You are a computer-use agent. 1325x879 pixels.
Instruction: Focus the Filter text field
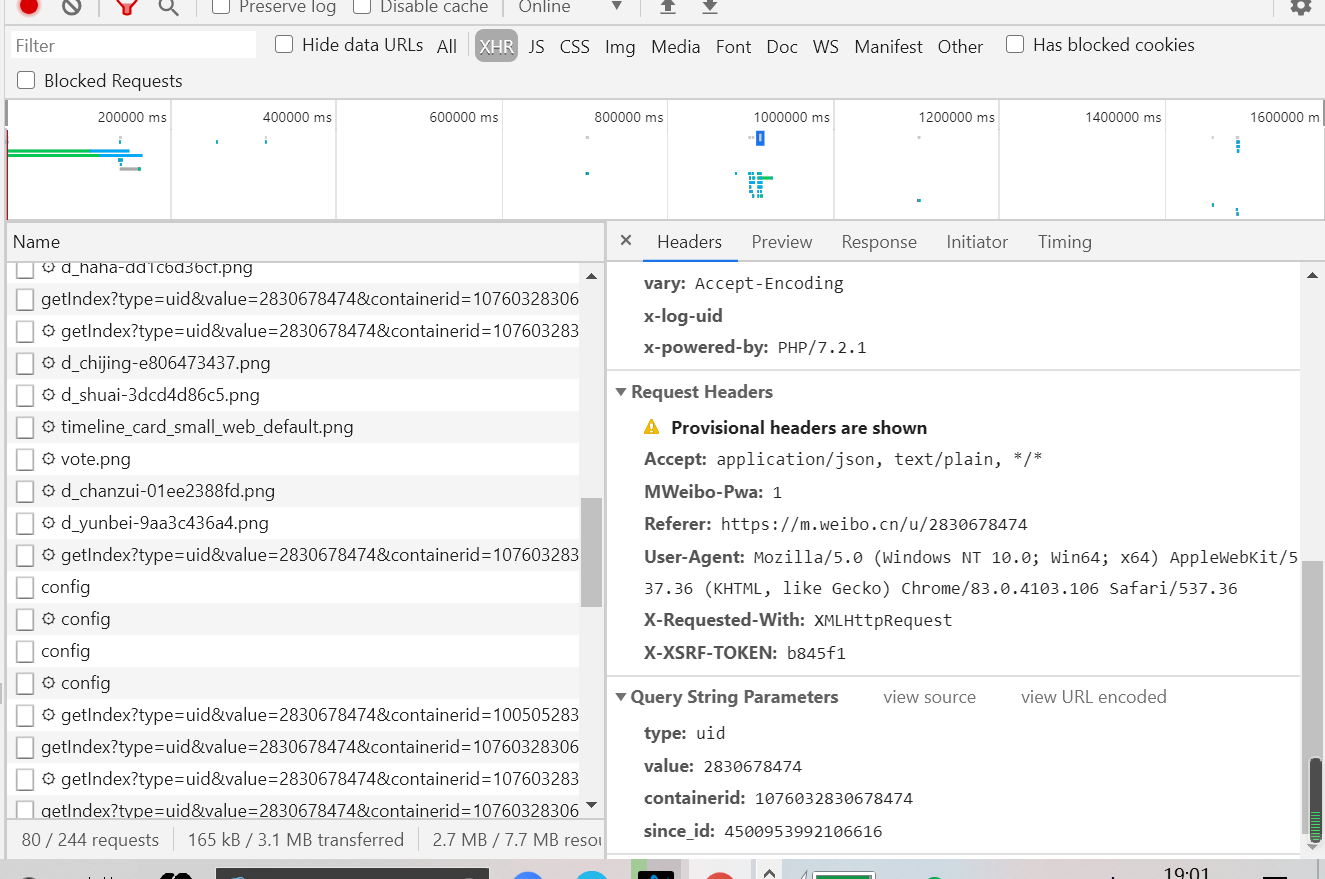tap(133, 45)
